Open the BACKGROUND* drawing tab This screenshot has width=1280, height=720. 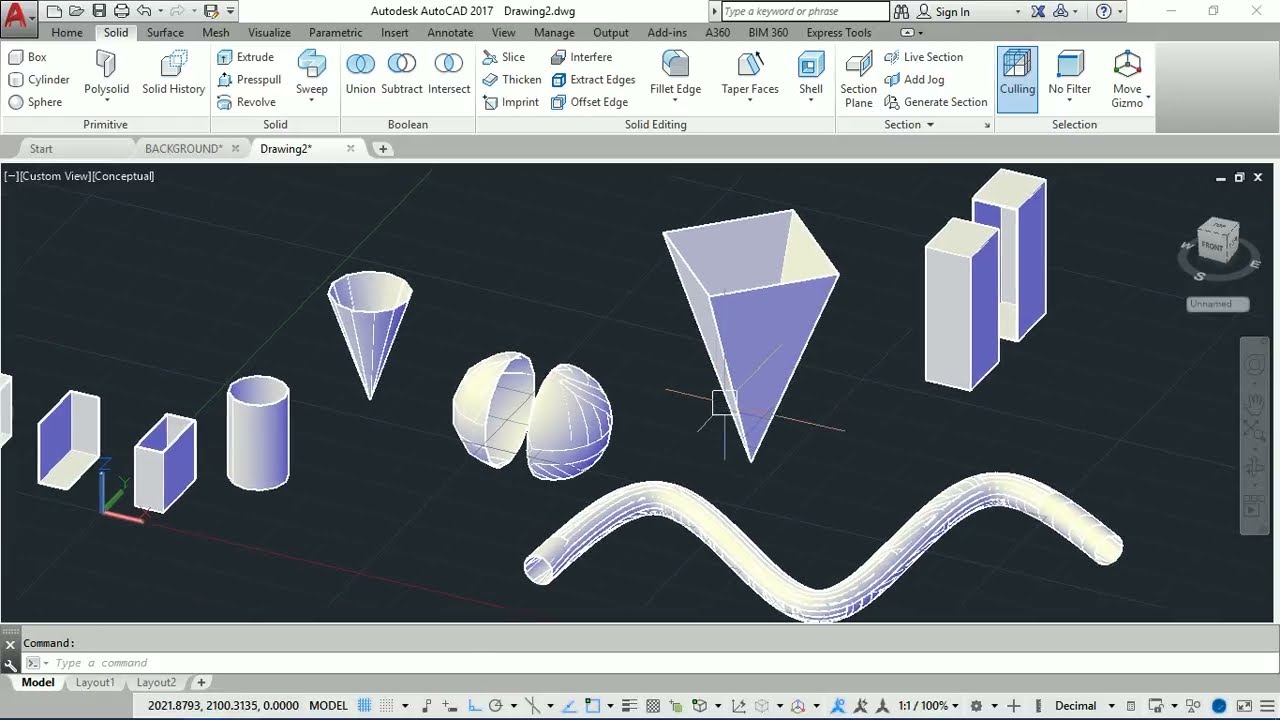click(184, 149)
